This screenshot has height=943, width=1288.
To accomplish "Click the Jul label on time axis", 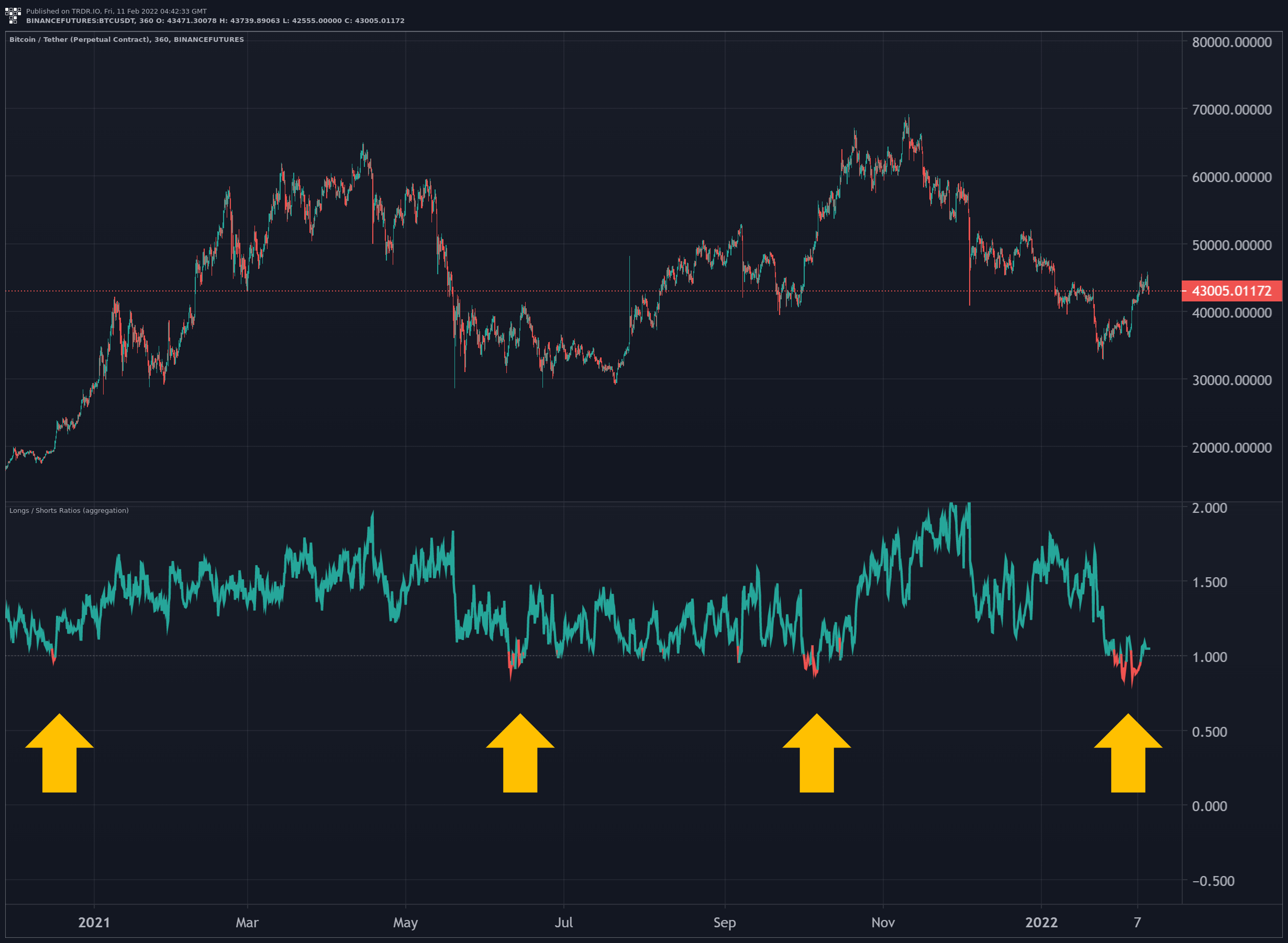I will (563, 922).
